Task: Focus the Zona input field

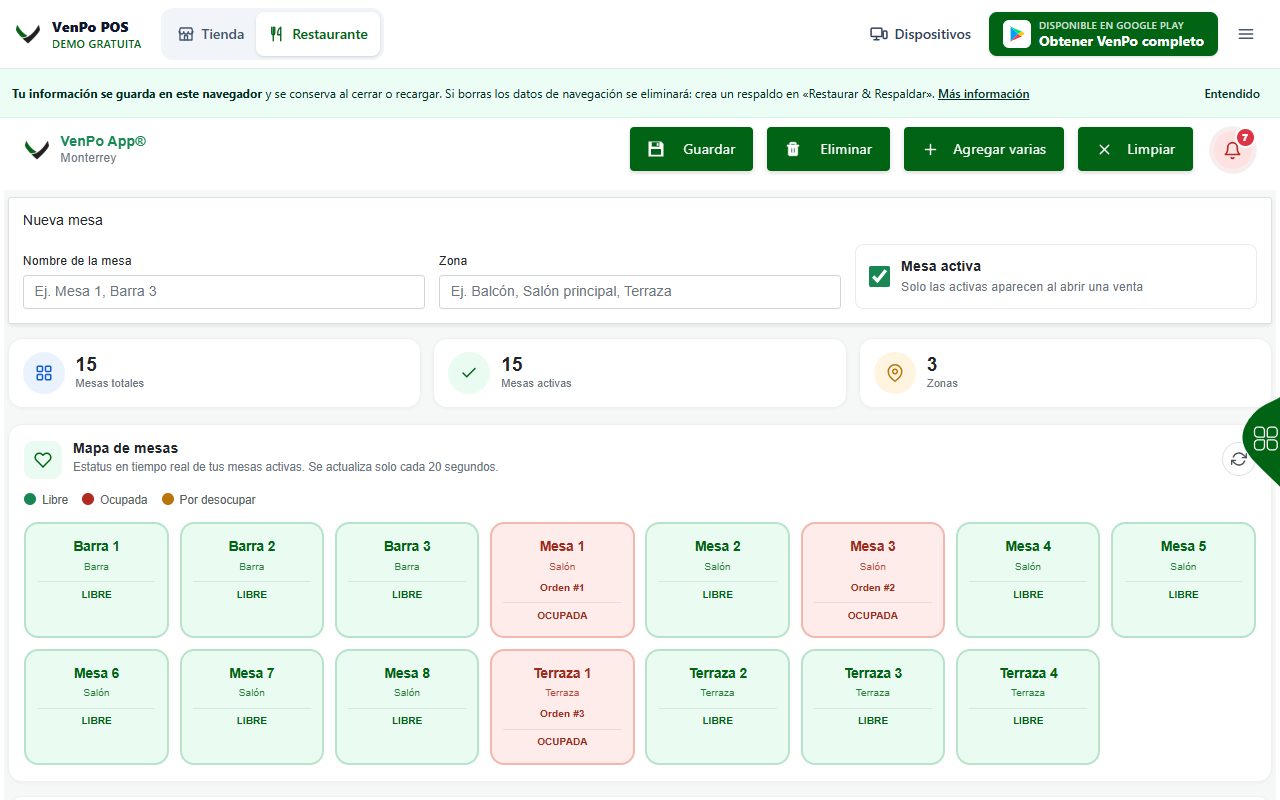Action: click(x=640, y=292)
